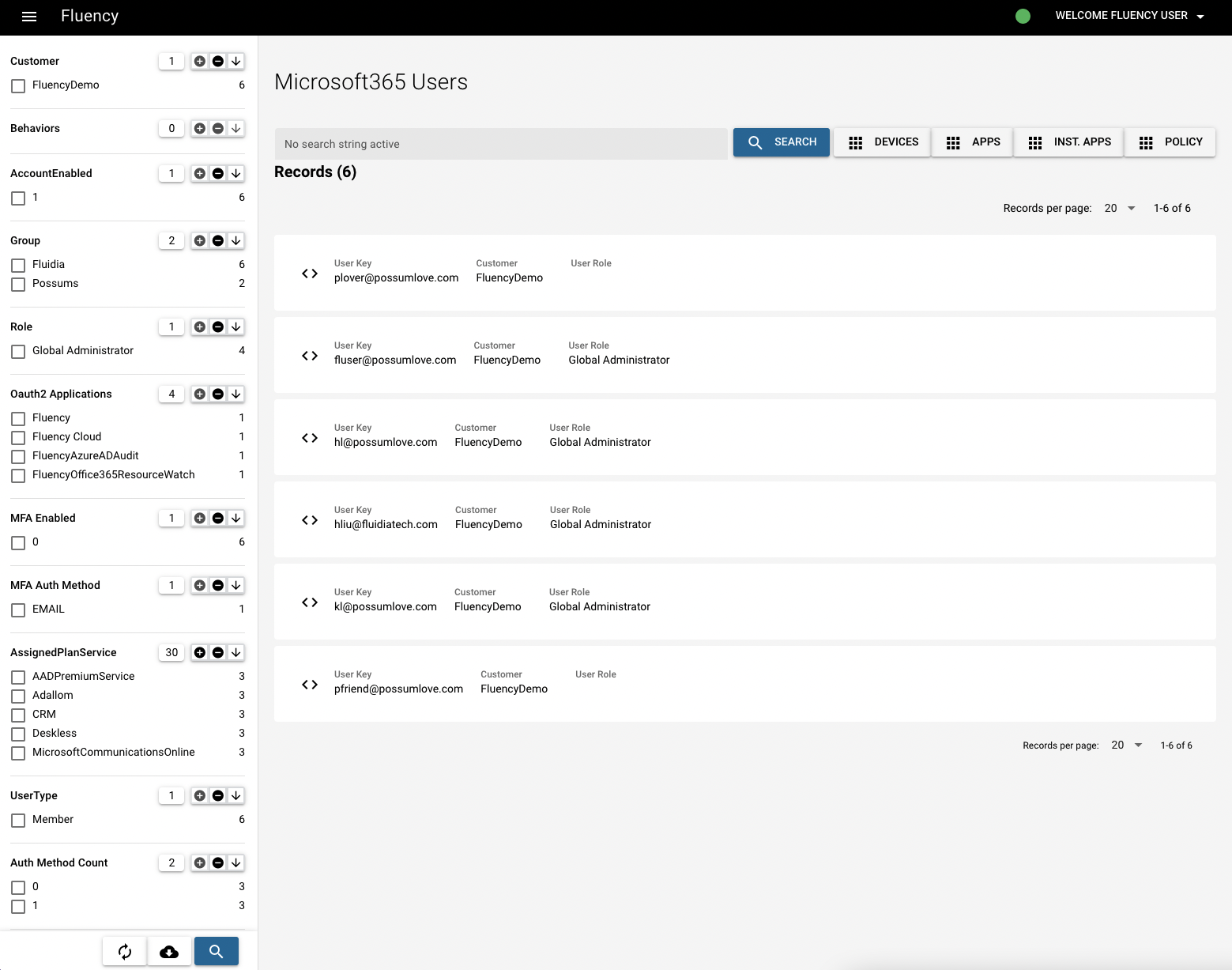This screenshot has width=1232, height=970.
Task: Open the Welcome Fluency User dropdown
Action: coord(1129,16)
